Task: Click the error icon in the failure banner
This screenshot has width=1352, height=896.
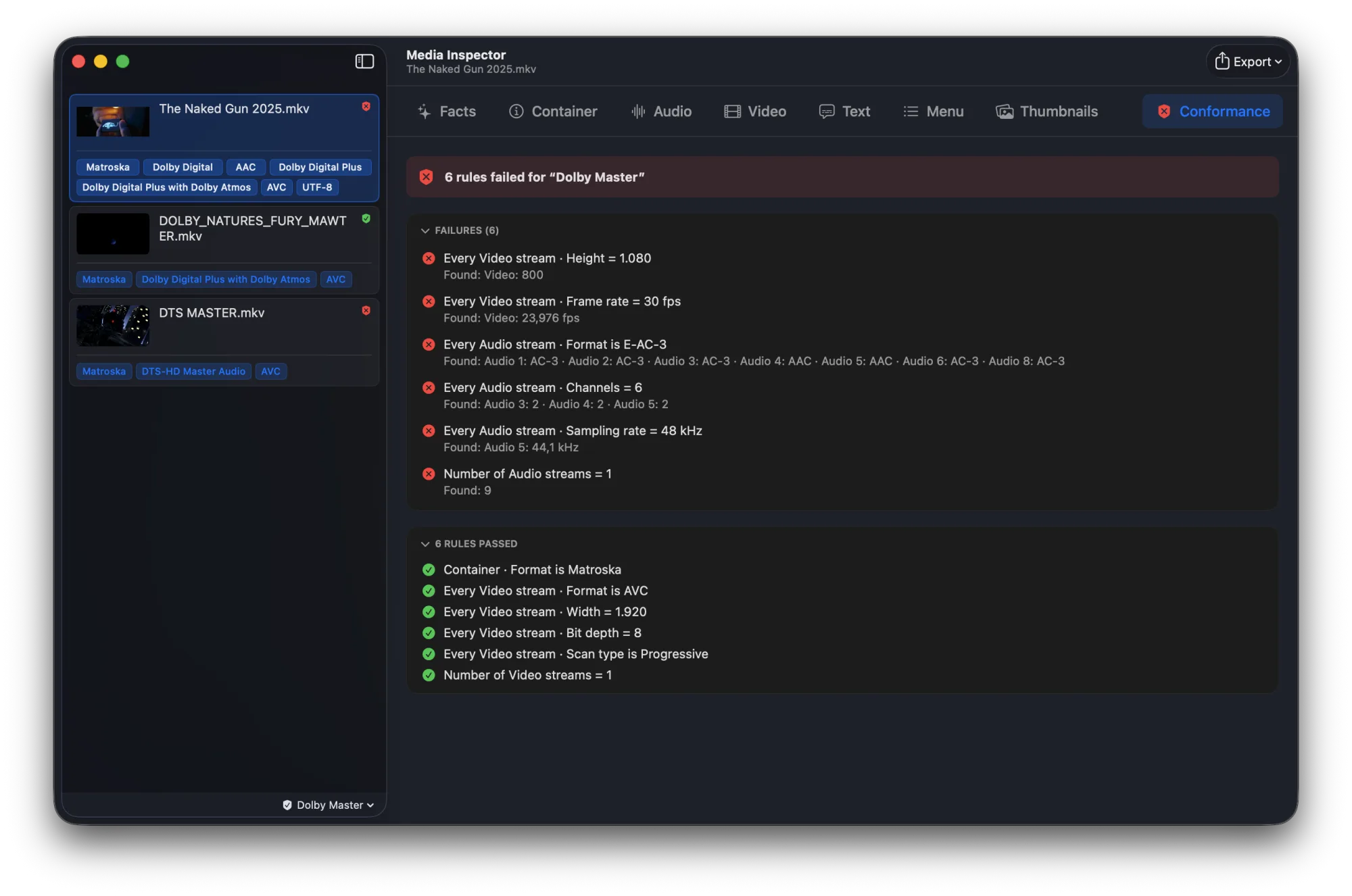Action: pyautogui.click(x=426, y=177)
